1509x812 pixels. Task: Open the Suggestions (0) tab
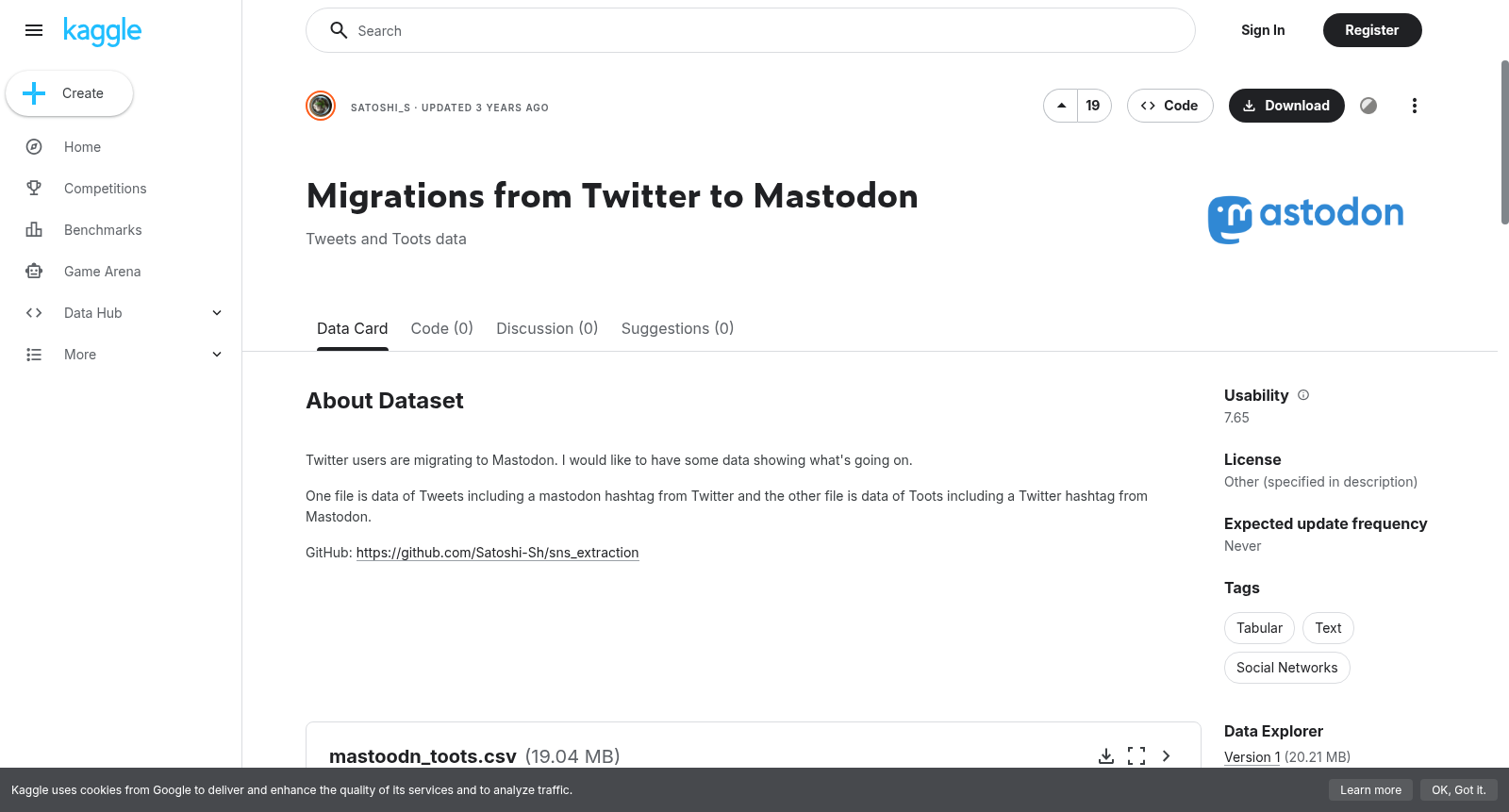[x=677, y=328]
